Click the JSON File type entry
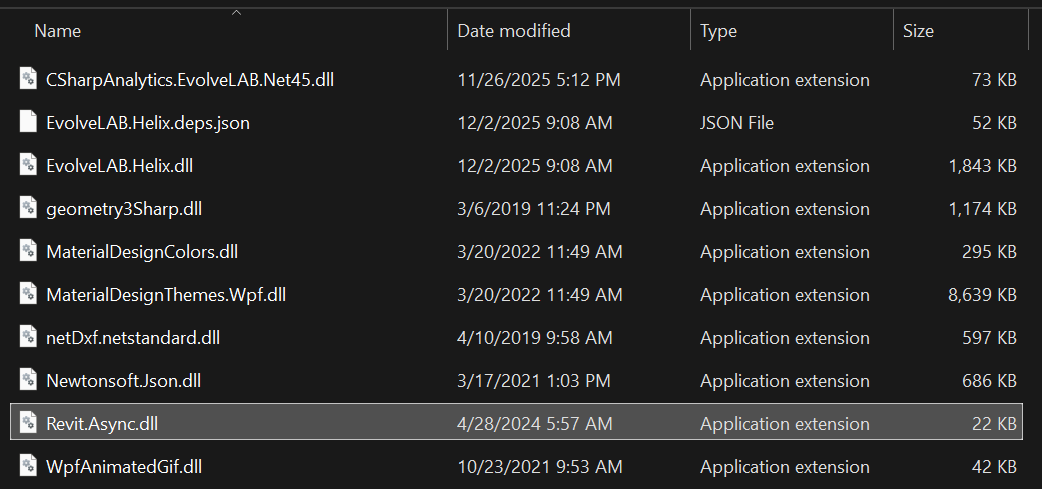Image resolution: width=1042 pixels, height=489 pixels. [x=737, y=123]
